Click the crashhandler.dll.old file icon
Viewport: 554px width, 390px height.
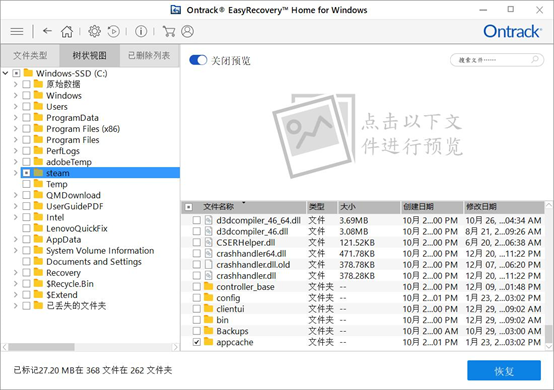208,265
